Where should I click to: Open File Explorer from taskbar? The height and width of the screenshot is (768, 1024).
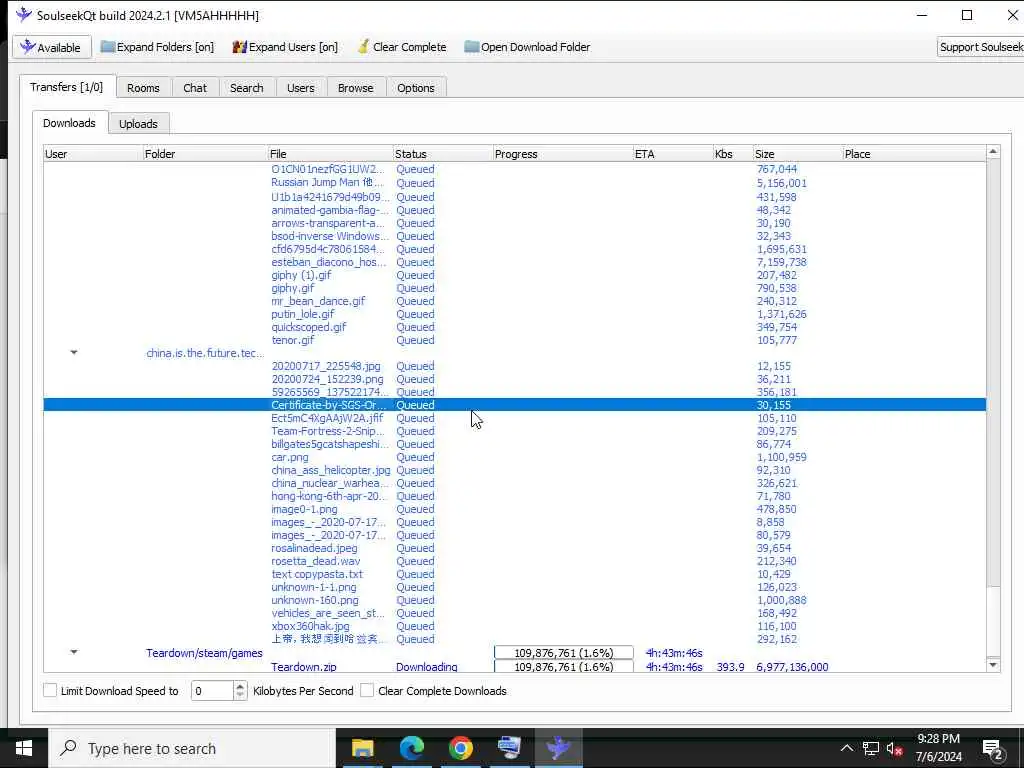[x=362, y=748]
